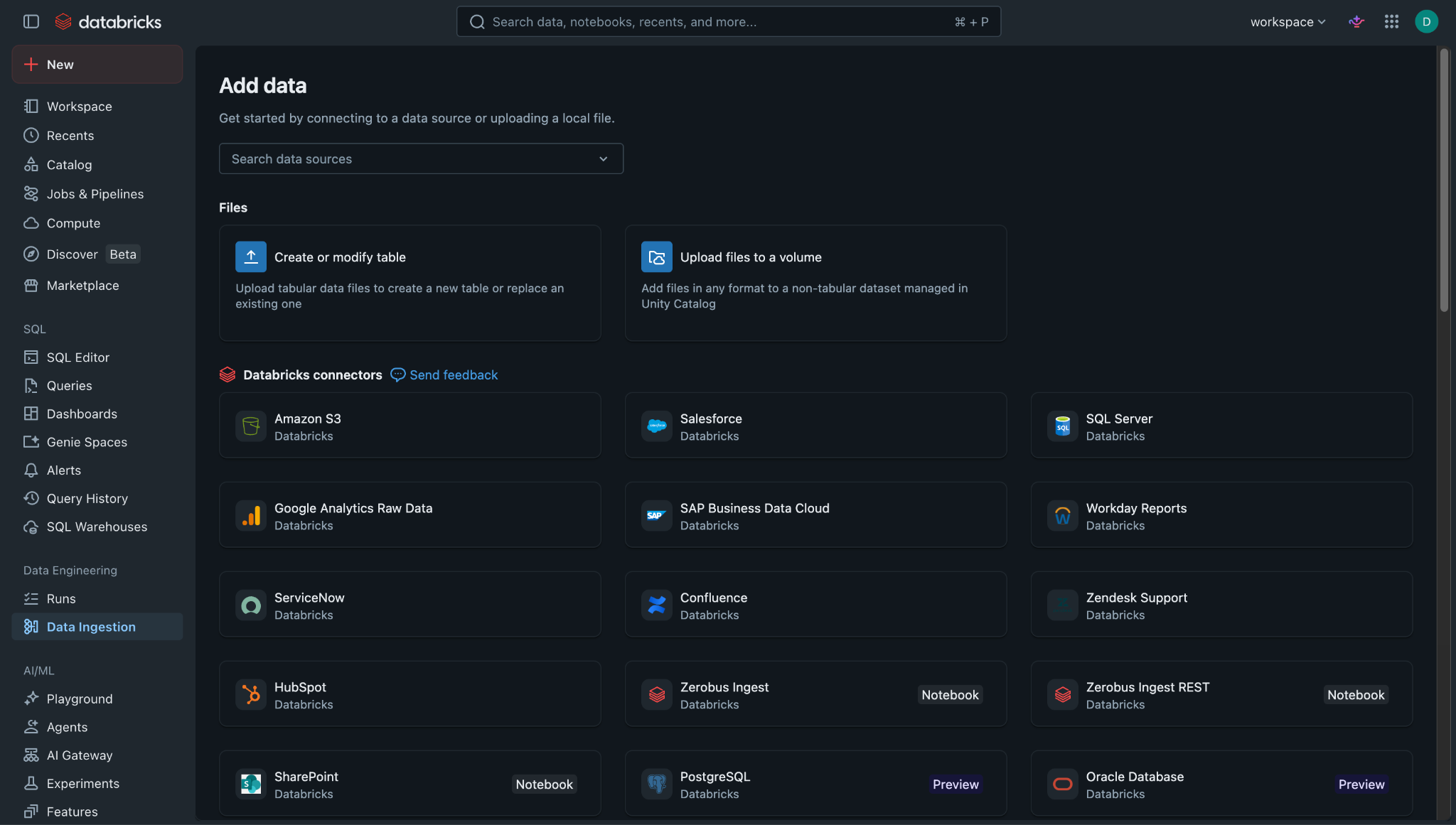Screen dimensions: 1456x825
Task: Open Discover Beta in the sidebar
Action: click(97, 254)
